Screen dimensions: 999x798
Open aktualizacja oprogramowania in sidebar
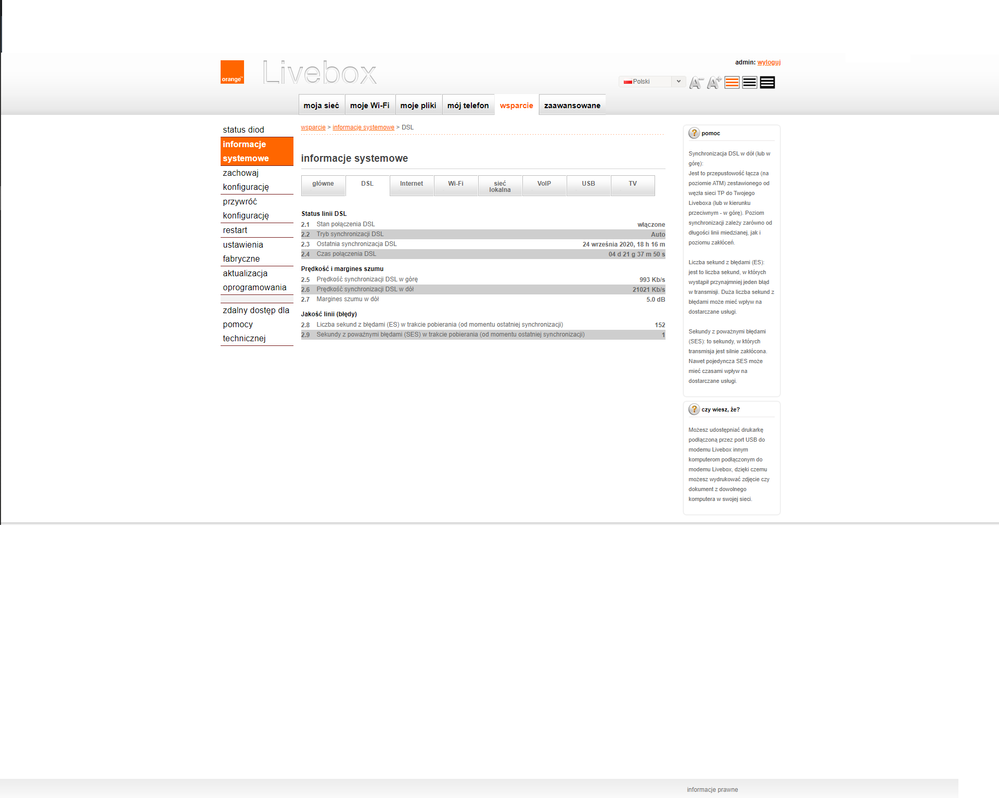point(257,280)
